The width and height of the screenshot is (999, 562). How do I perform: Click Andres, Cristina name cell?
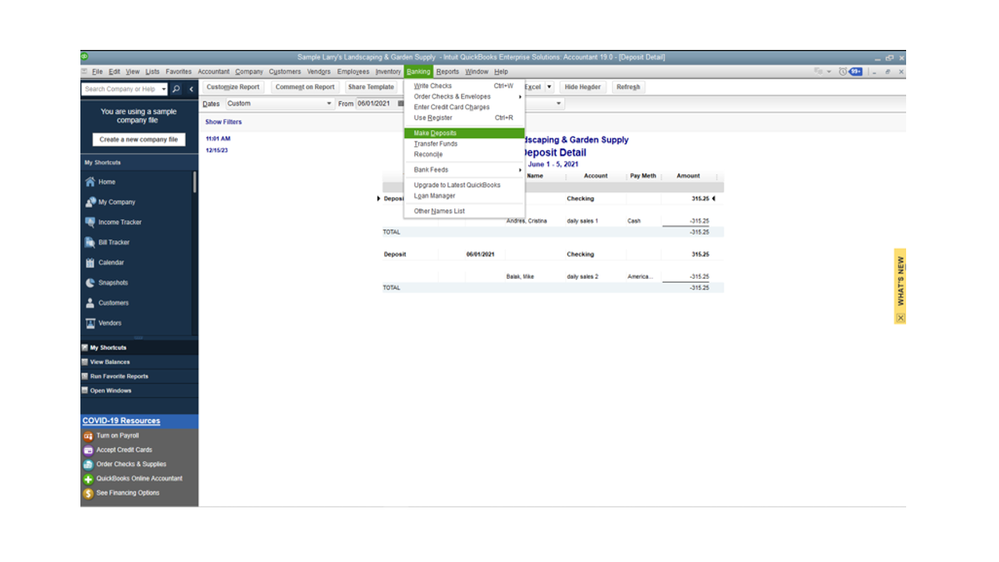tap(527, 221)
